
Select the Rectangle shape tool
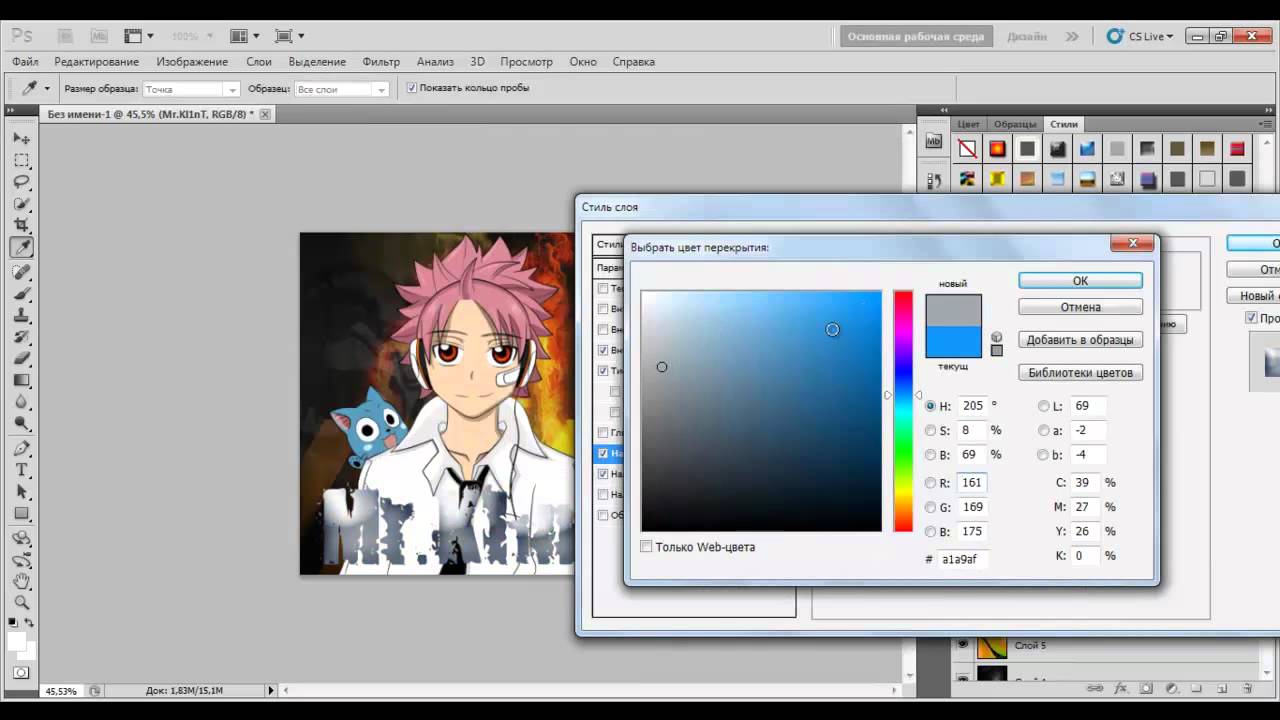click(x=21, y=514)
